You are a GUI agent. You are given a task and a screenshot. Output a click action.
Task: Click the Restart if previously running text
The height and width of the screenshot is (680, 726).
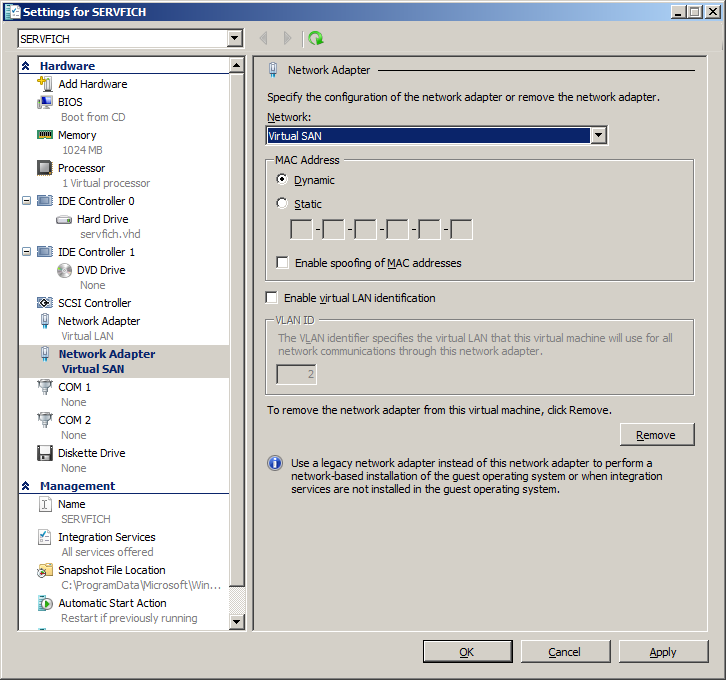[x=129, y=618]
